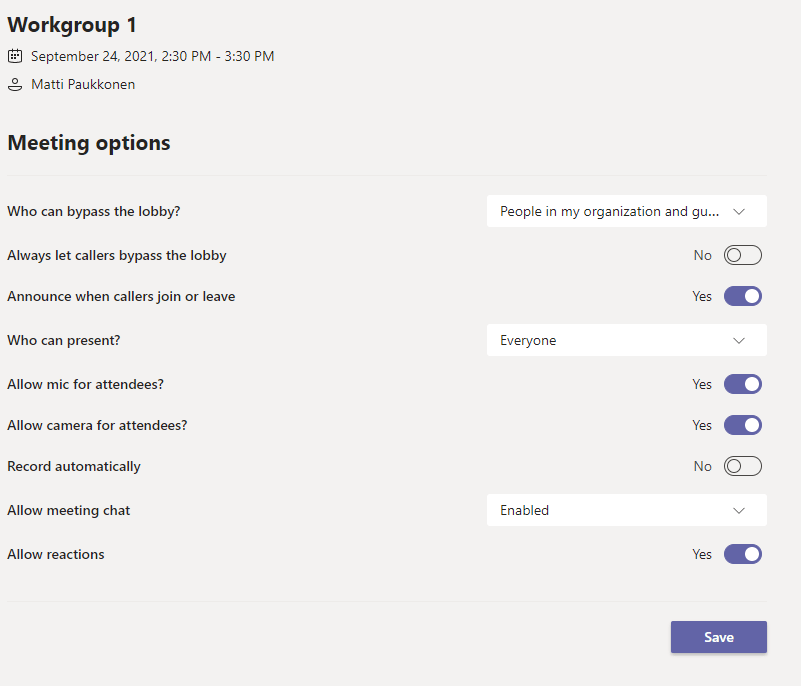Turn off Allow mic for attendees
This screenshot has height=686, width=801.
(x=743, y=384)
